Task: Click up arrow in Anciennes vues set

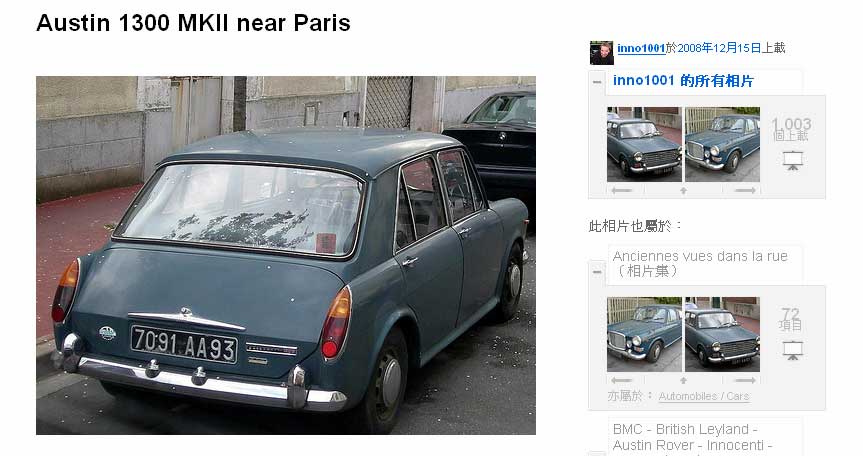Action: point(683,380)
